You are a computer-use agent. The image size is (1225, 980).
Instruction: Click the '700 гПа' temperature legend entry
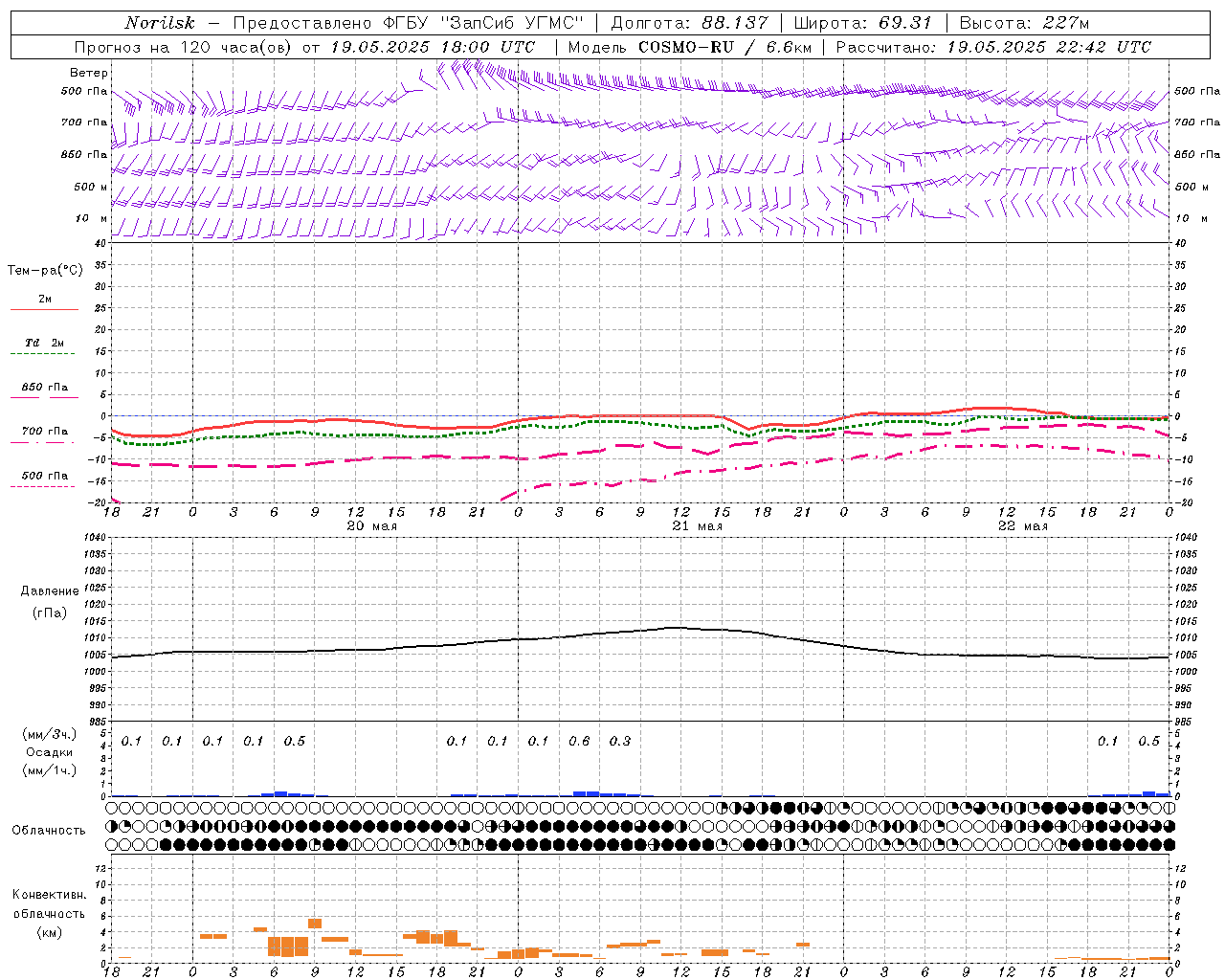pos(44,432)
